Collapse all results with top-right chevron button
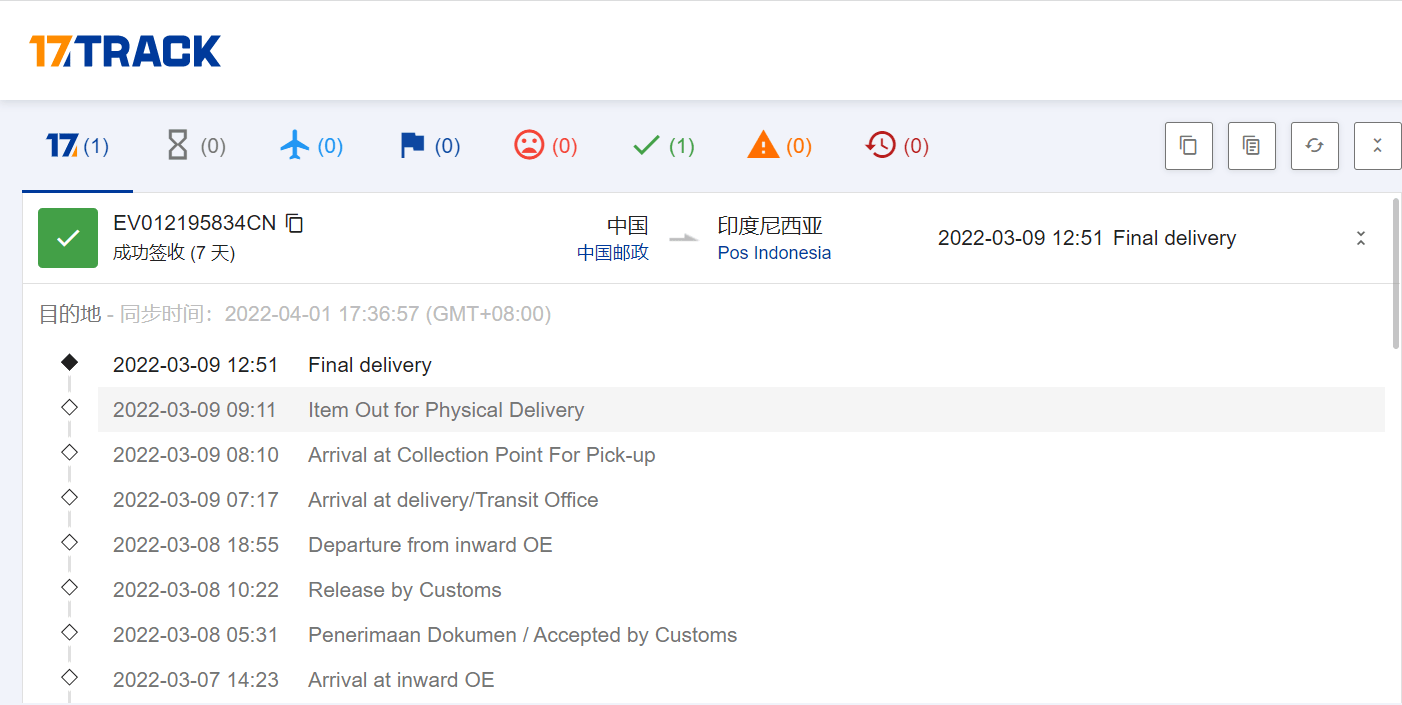The height and width of the screenshot is (705, 1402). pyautogui.click(x=1378, y=146)
